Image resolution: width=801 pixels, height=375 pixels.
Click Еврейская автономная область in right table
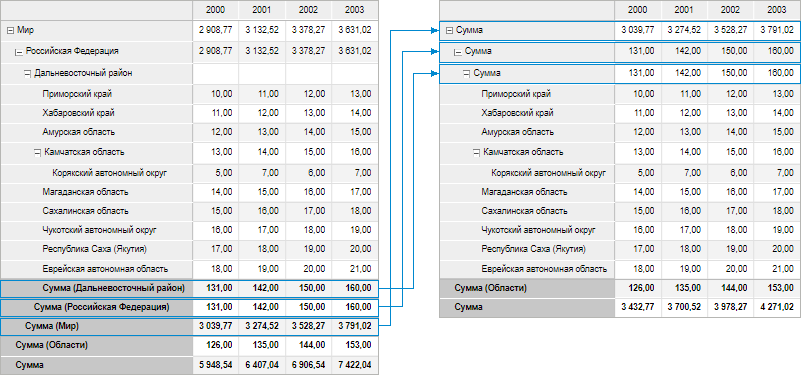(x=544, y=269)
